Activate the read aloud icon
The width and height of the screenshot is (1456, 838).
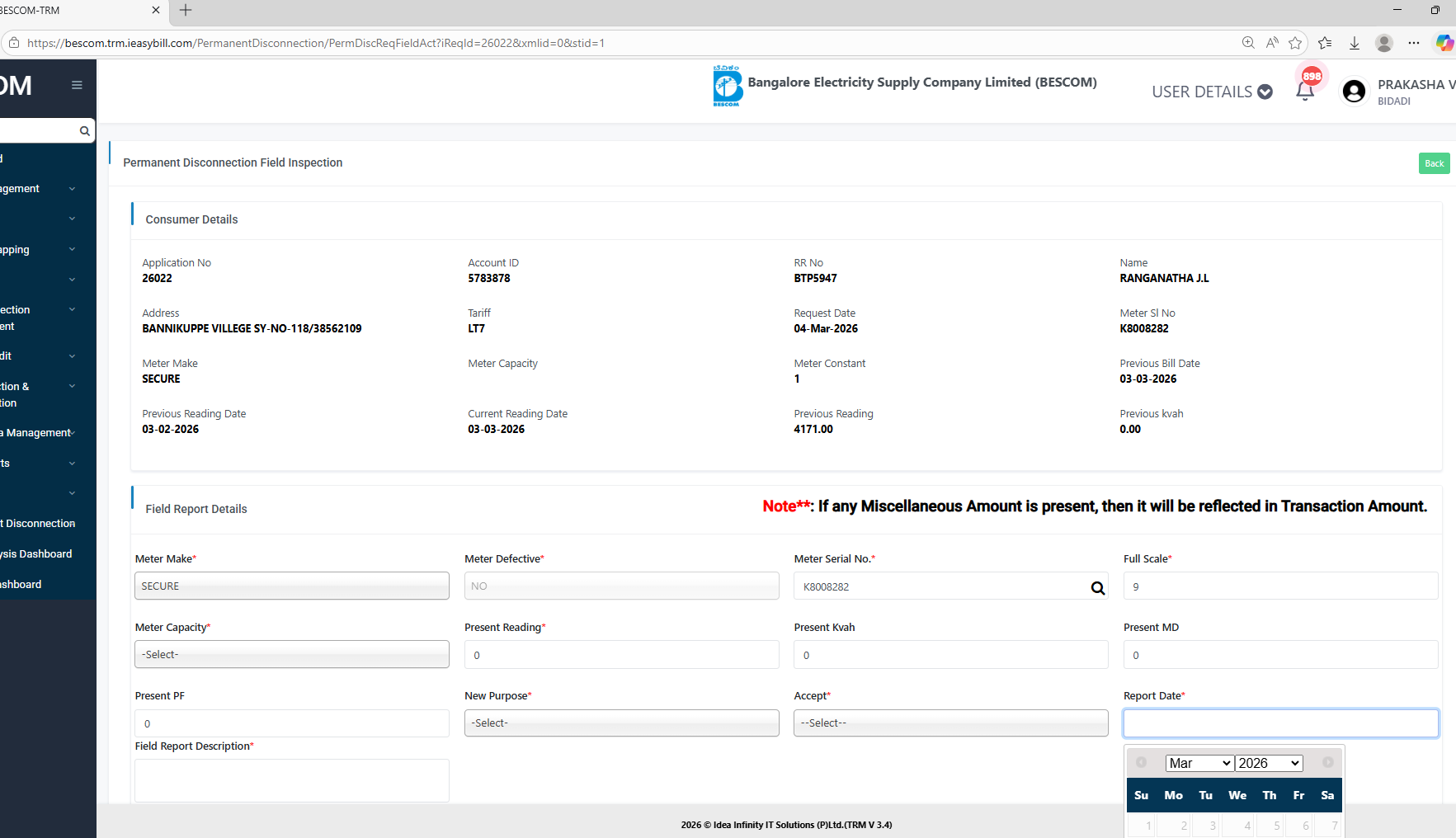coord(1272,43)
